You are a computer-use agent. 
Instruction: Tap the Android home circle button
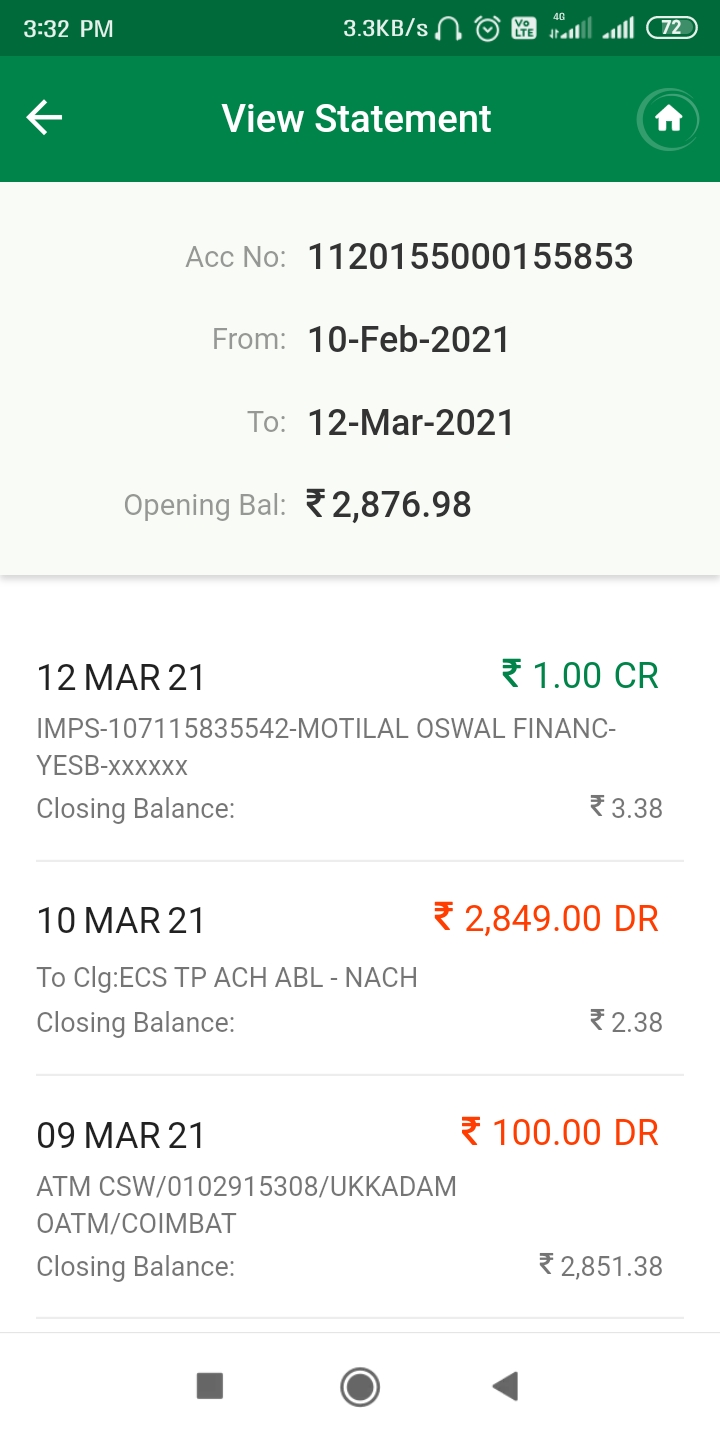360,1386
